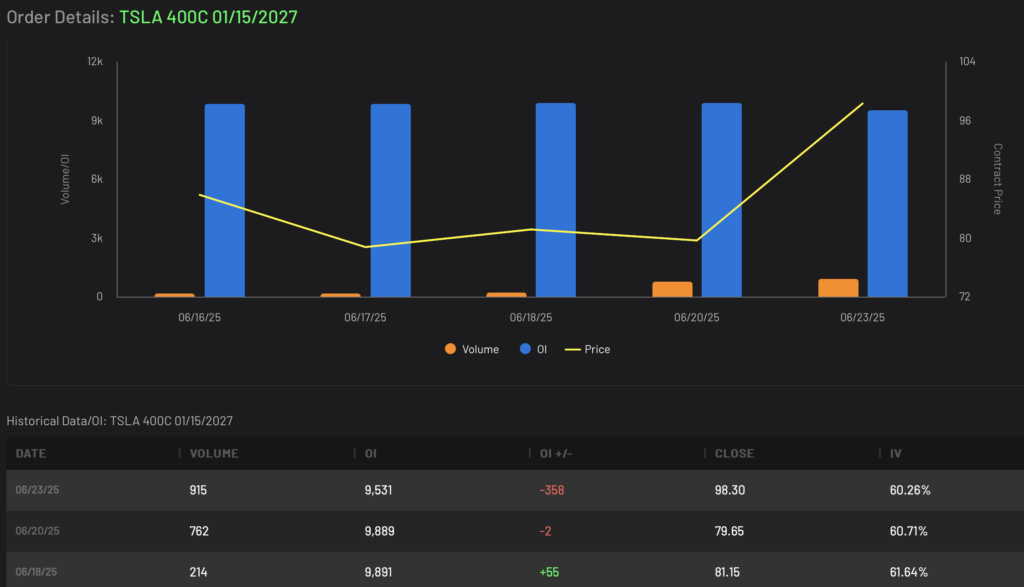Toggle the Price line in chart legend
The image size is (1024, 587).
tap(587, 349)
